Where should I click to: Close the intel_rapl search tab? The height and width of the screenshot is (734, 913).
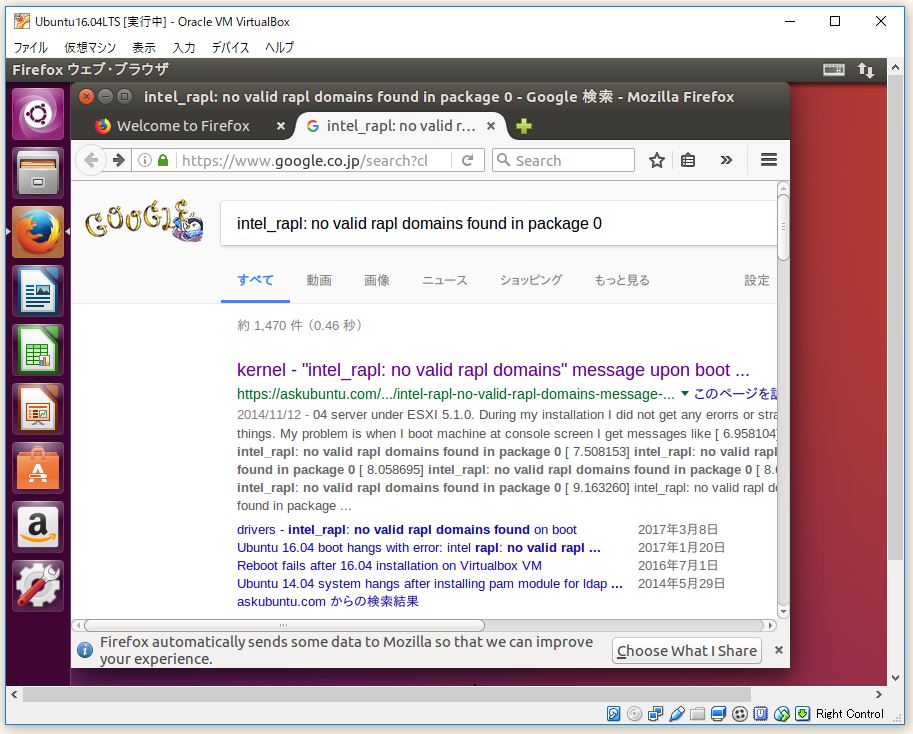tap(491, 126)
